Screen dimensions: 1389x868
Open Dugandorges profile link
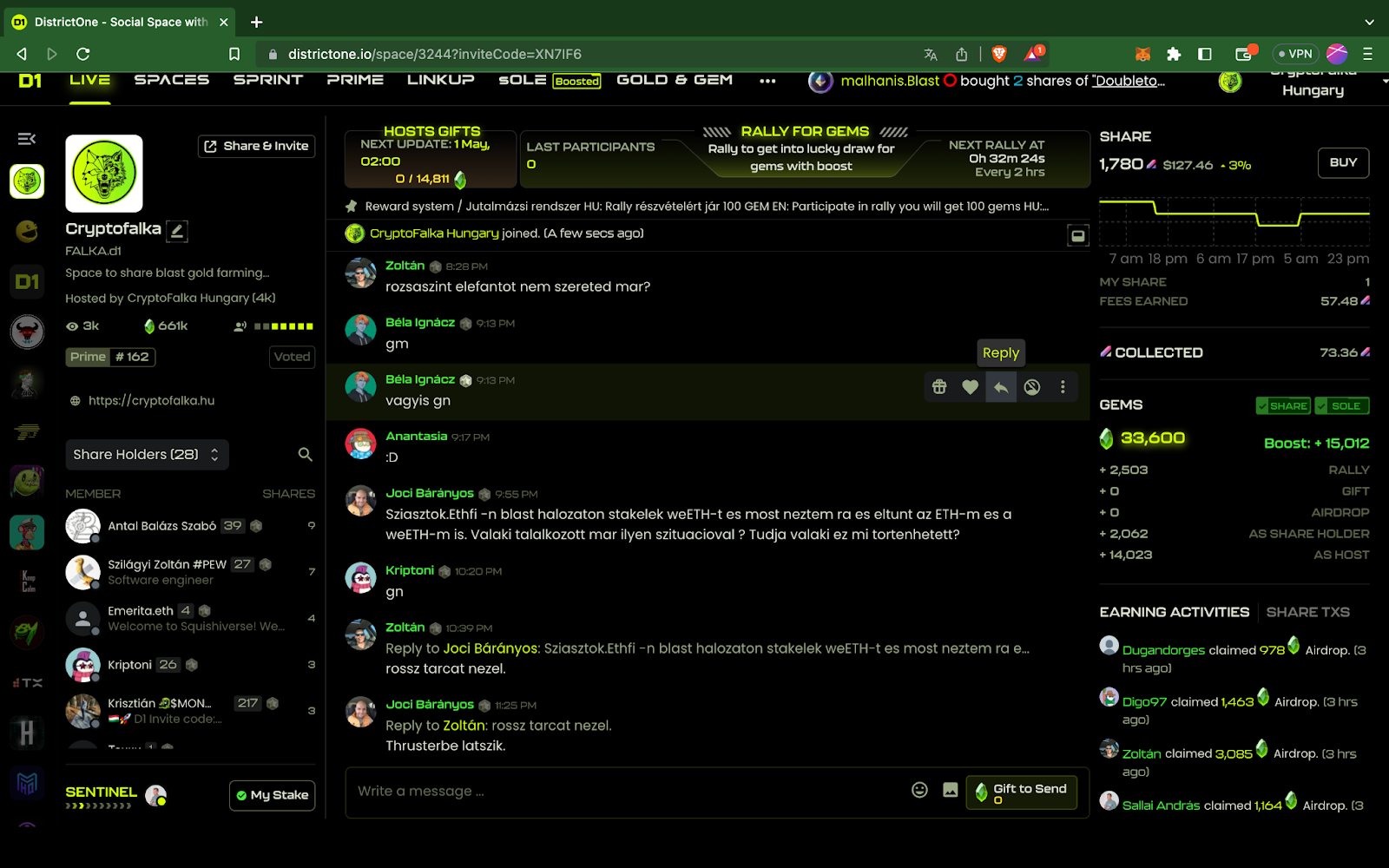point(1163,650)
